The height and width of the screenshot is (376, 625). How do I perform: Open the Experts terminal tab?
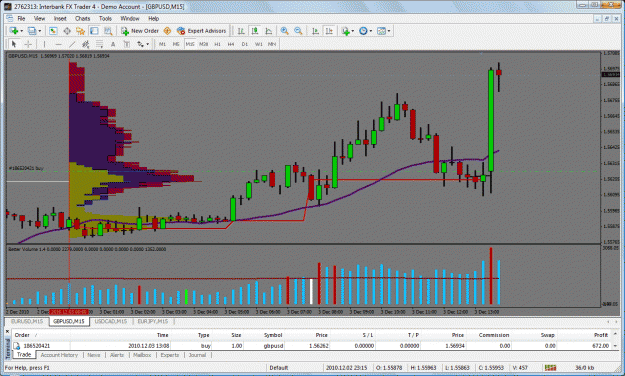tap(170, 355)
